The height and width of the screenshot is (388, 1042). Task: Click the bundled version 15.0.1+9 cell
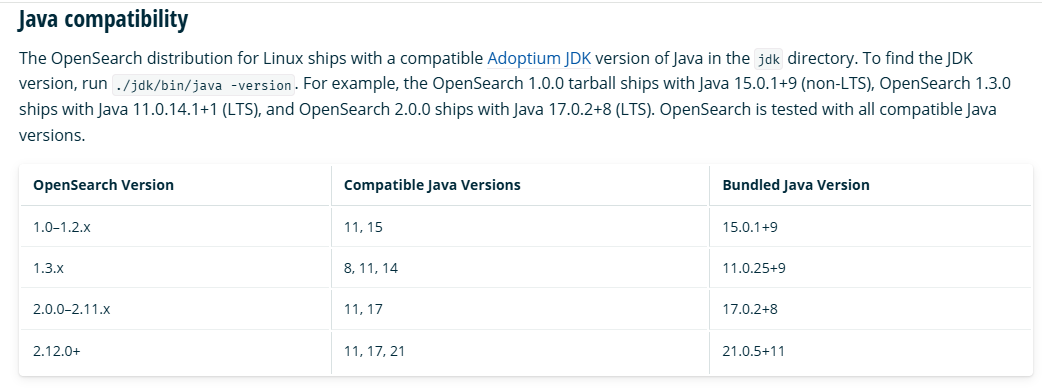point(871,227)
